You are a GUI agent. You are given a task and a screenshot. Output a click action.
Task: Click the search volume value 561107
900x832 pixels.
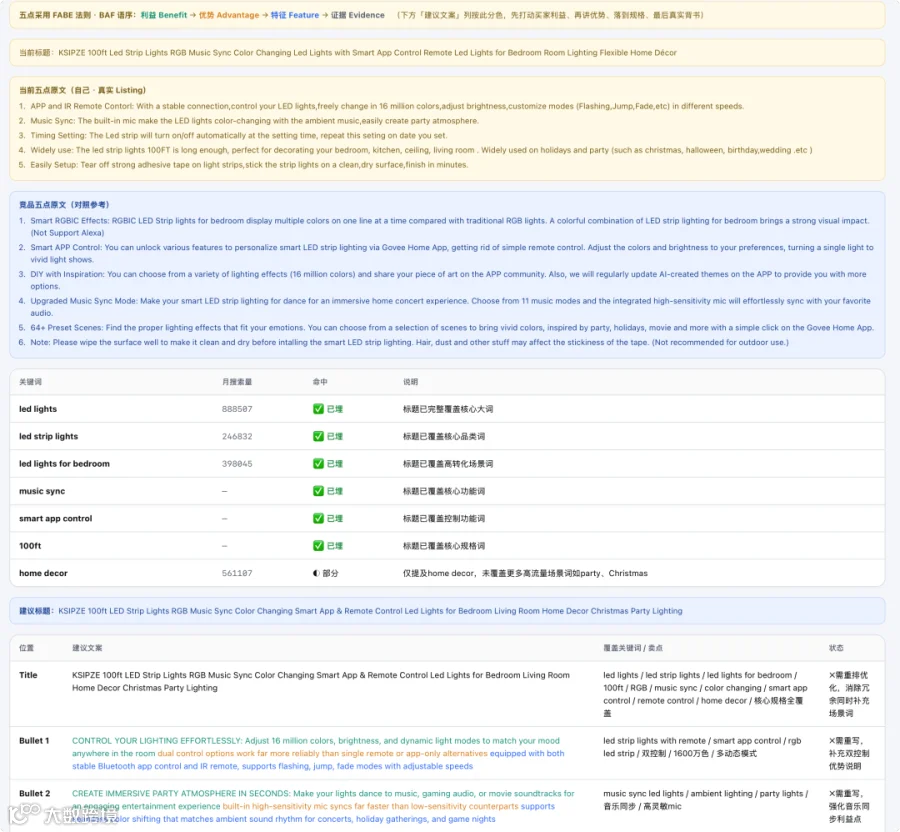coord(237,573)
